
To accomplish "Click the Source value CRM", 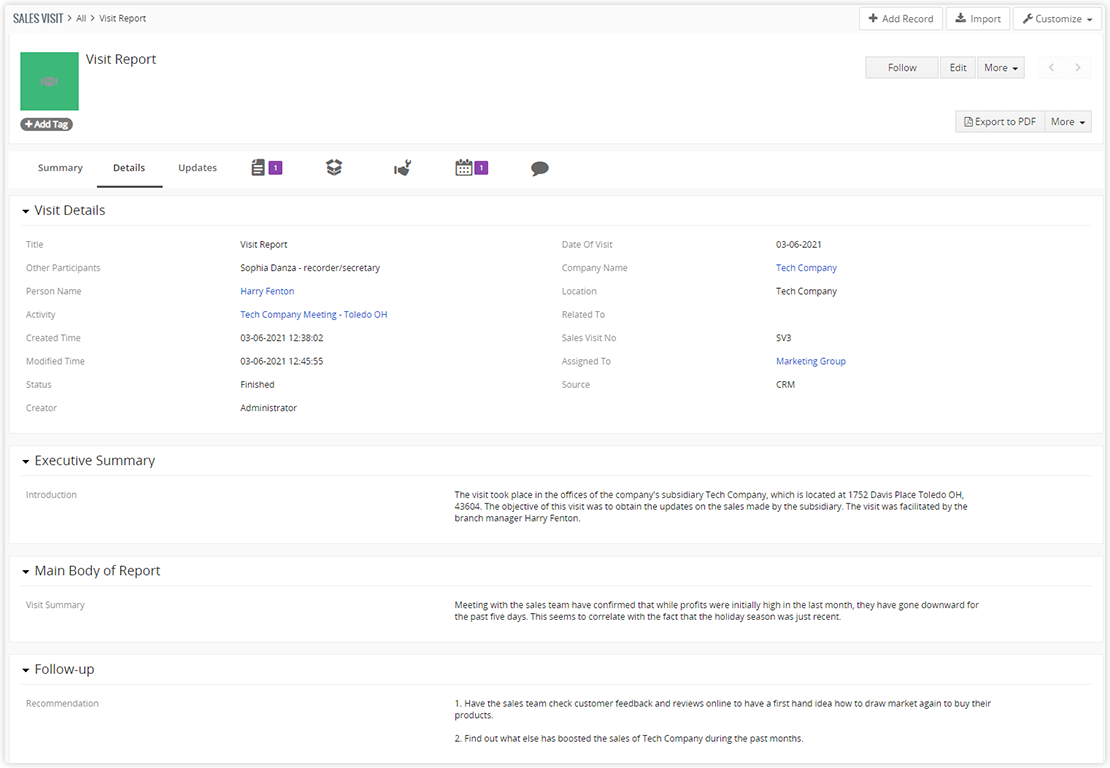I will (x=785, y=384).
